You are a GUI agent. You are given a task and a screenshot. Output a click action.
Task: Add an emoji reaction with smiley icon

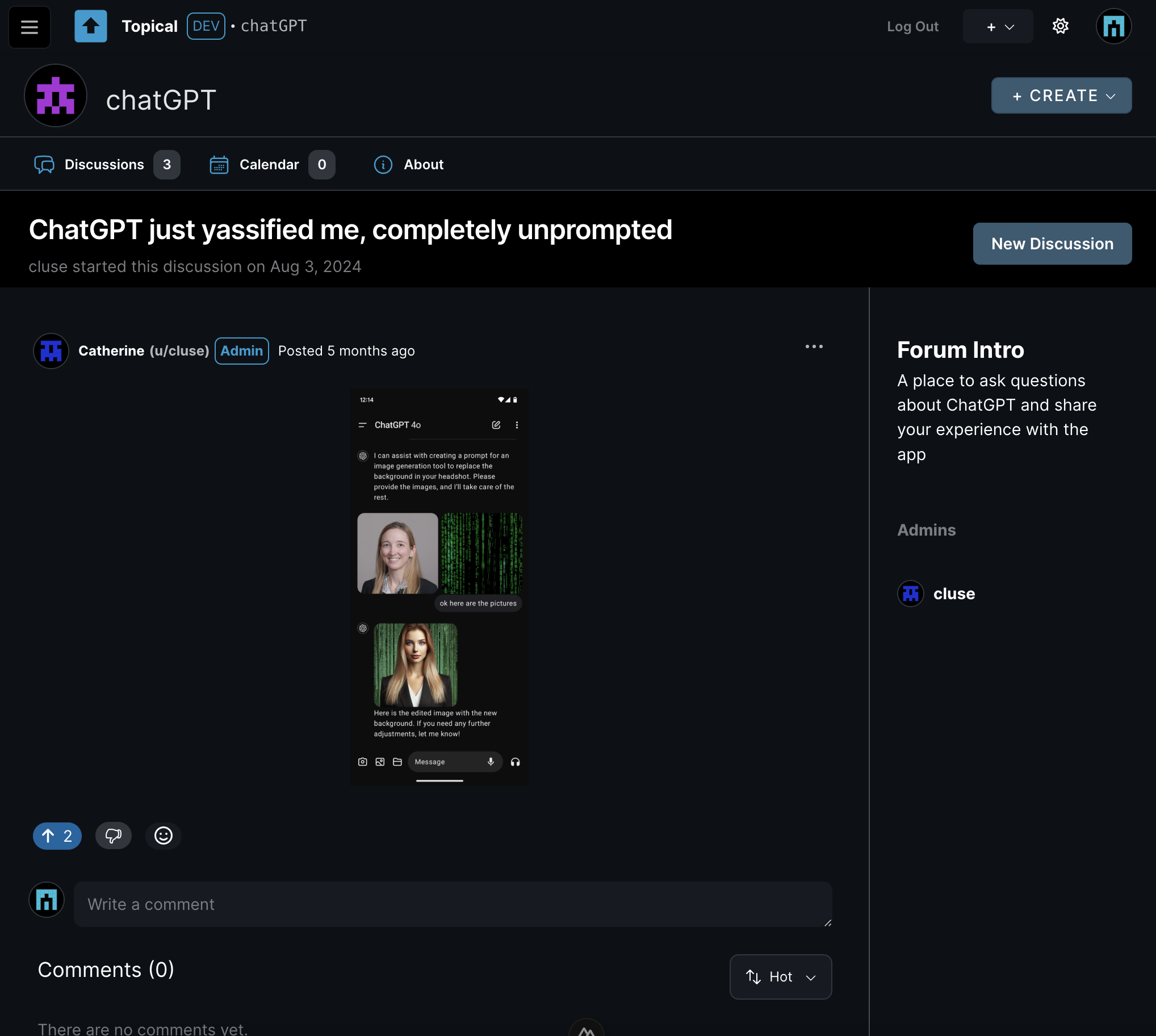click(164, 836)
